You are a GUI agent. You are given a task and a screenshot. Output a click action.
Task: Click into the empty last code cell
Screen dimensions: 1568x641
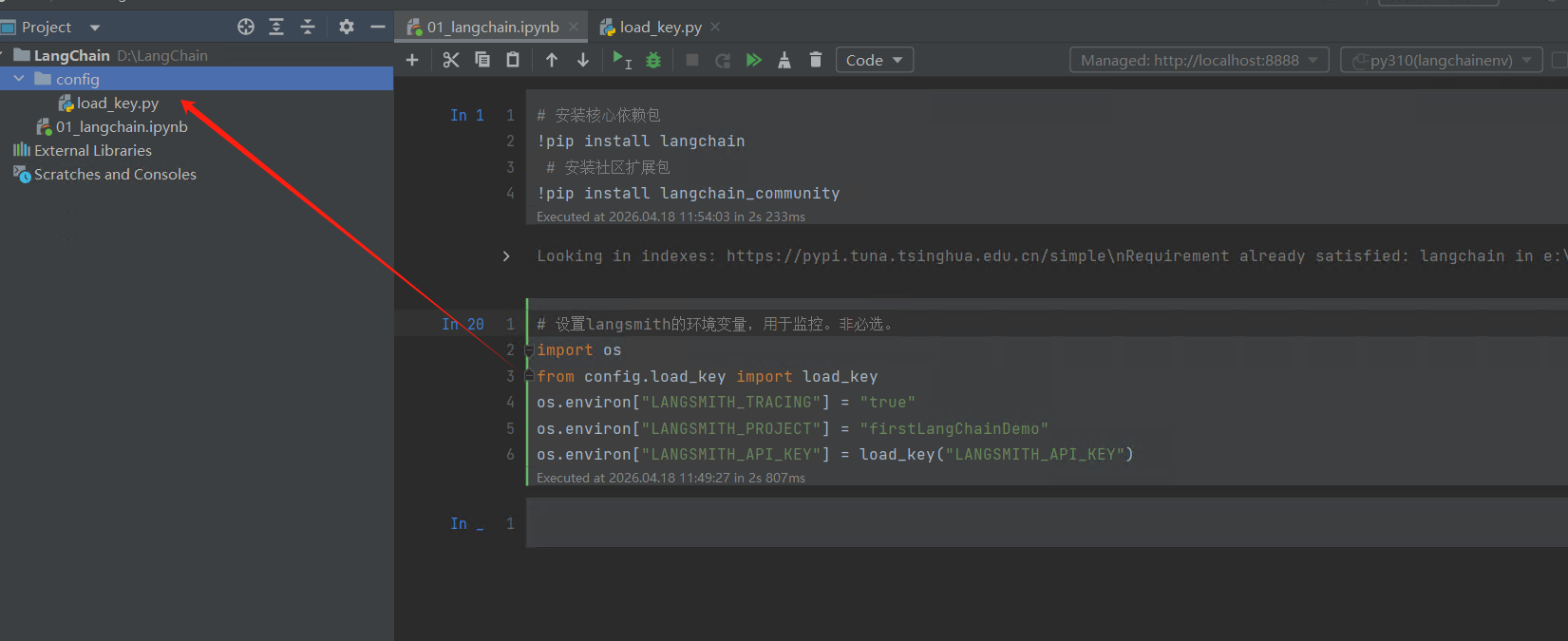point(1047,523)
